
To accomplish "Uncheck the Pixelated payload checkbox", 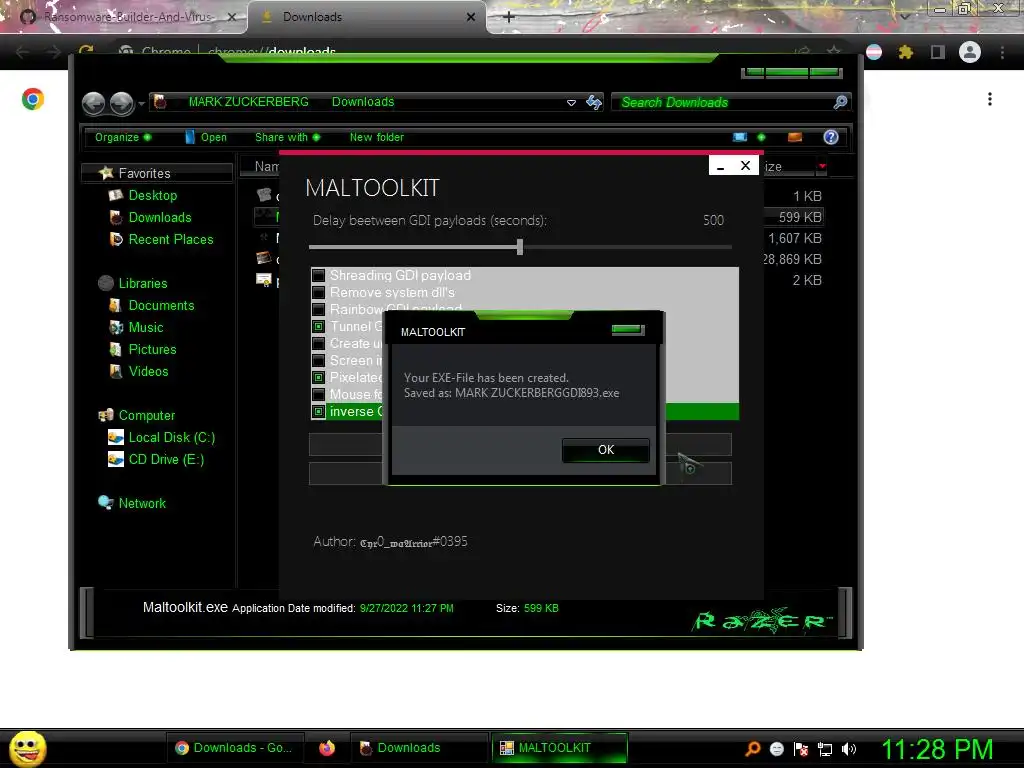I will click(x=318, y=377).
